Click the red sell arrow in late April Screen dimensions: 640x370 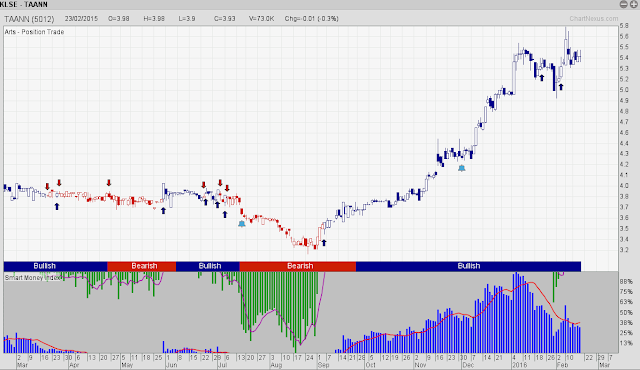(x=109, y=182)
